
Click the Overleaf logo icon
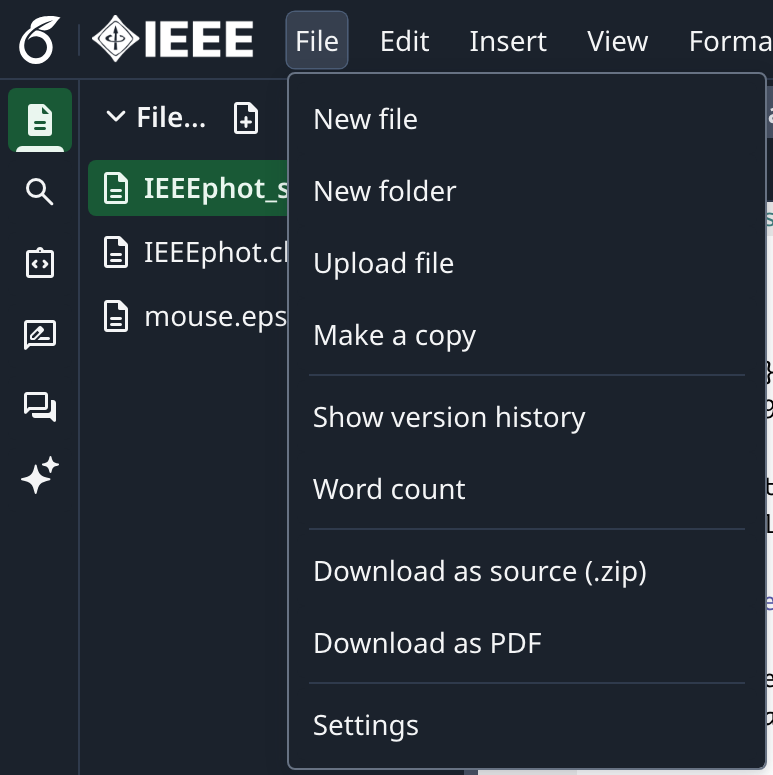coord(39,40)
